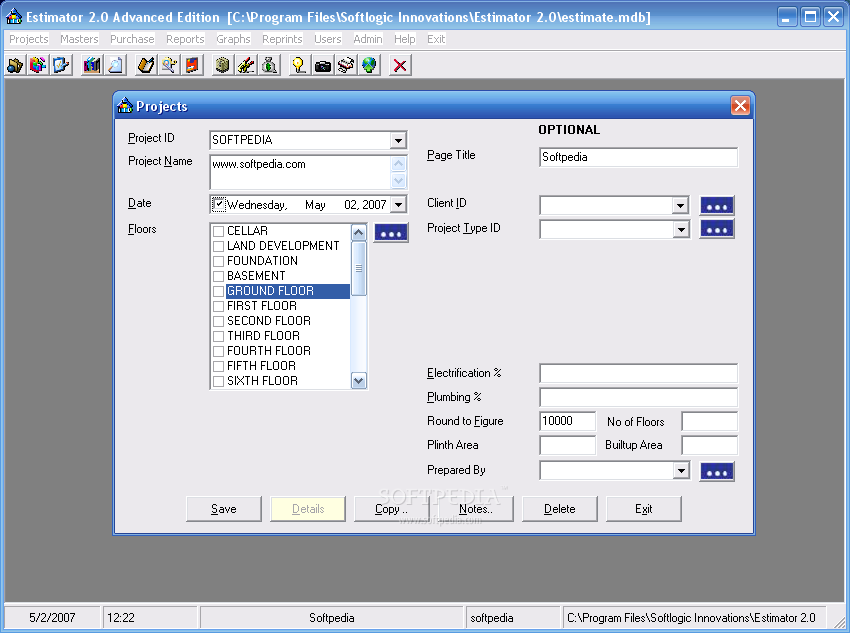
Task: Open browse button next to Floors list
Action: point(391,233)
